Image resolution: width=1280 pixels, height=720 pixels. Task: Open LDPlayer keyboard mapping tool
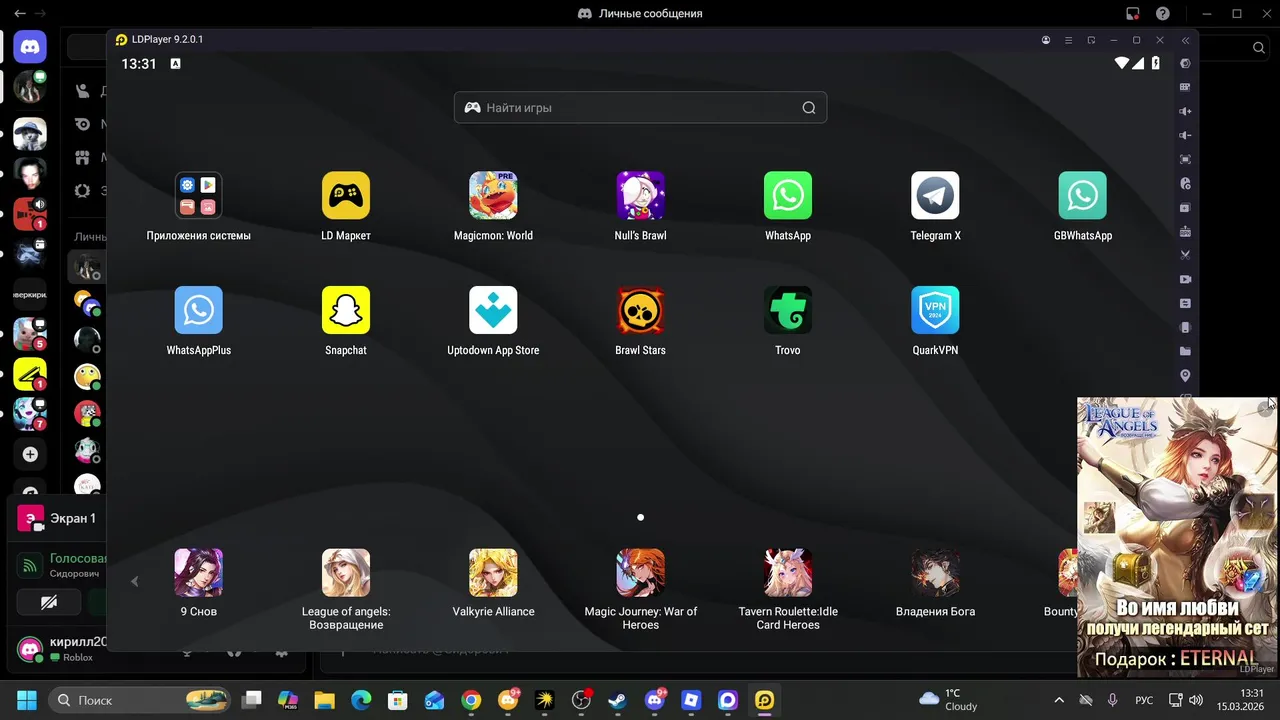pyautogui.click(x=1185, y=87)
